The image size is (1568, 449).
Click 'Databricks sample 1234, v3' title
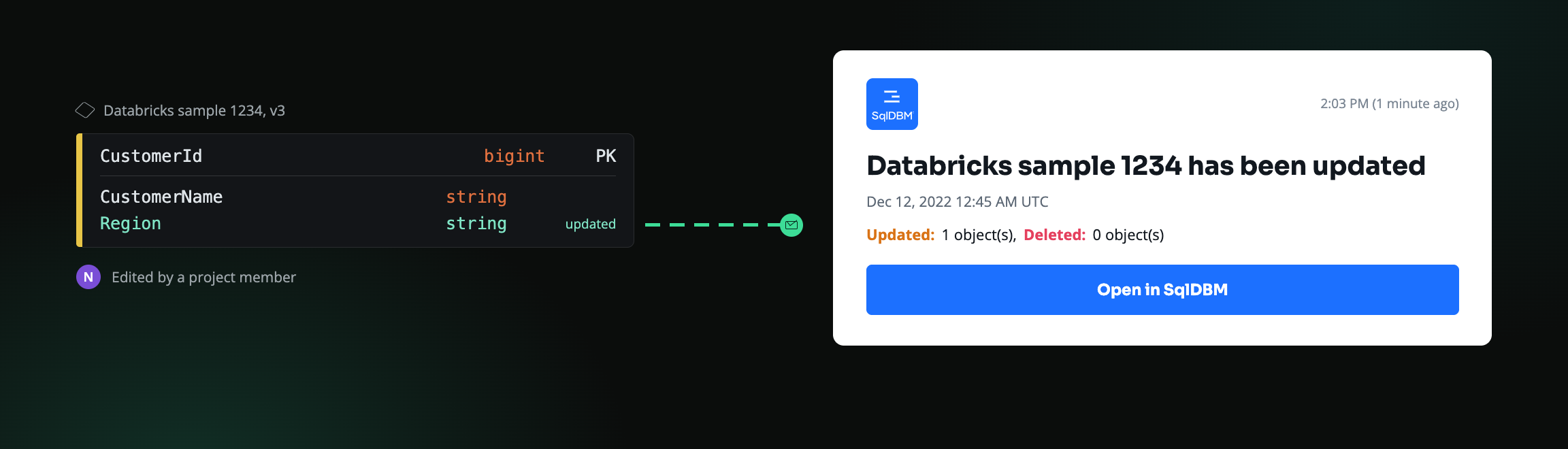tap(194, 110)
